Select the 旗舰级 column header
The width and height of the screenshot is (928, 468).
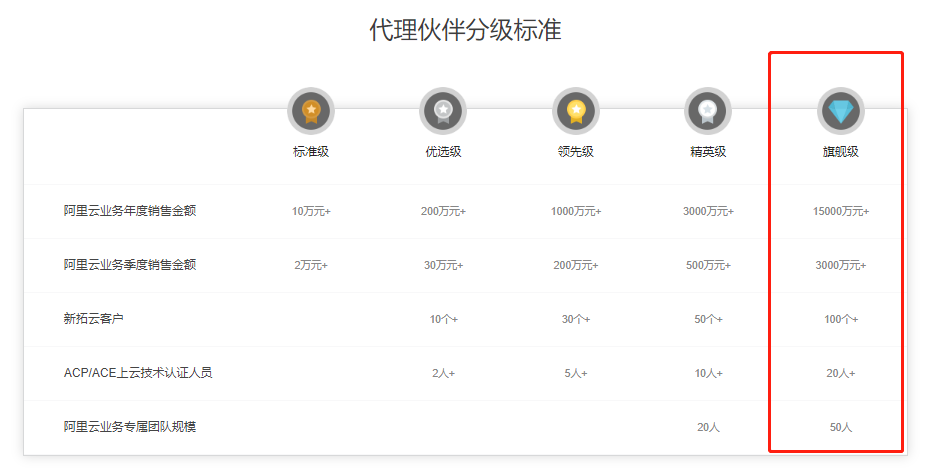click(840, 152)
